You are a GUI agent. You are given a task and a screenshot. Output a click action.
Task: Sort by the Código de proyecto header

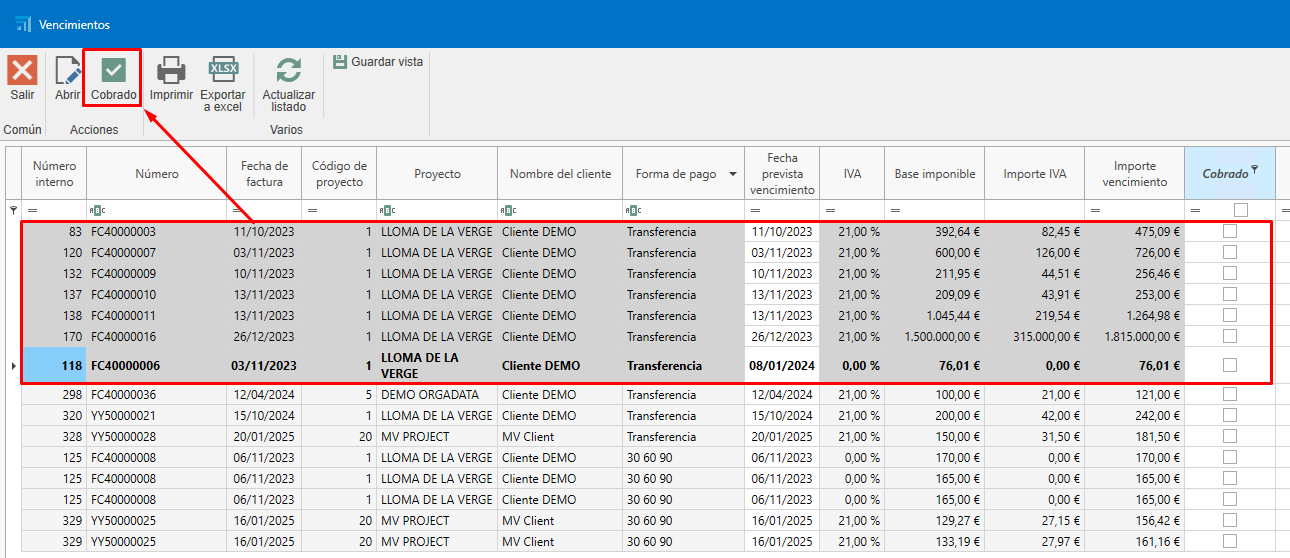tap(339, 173)
